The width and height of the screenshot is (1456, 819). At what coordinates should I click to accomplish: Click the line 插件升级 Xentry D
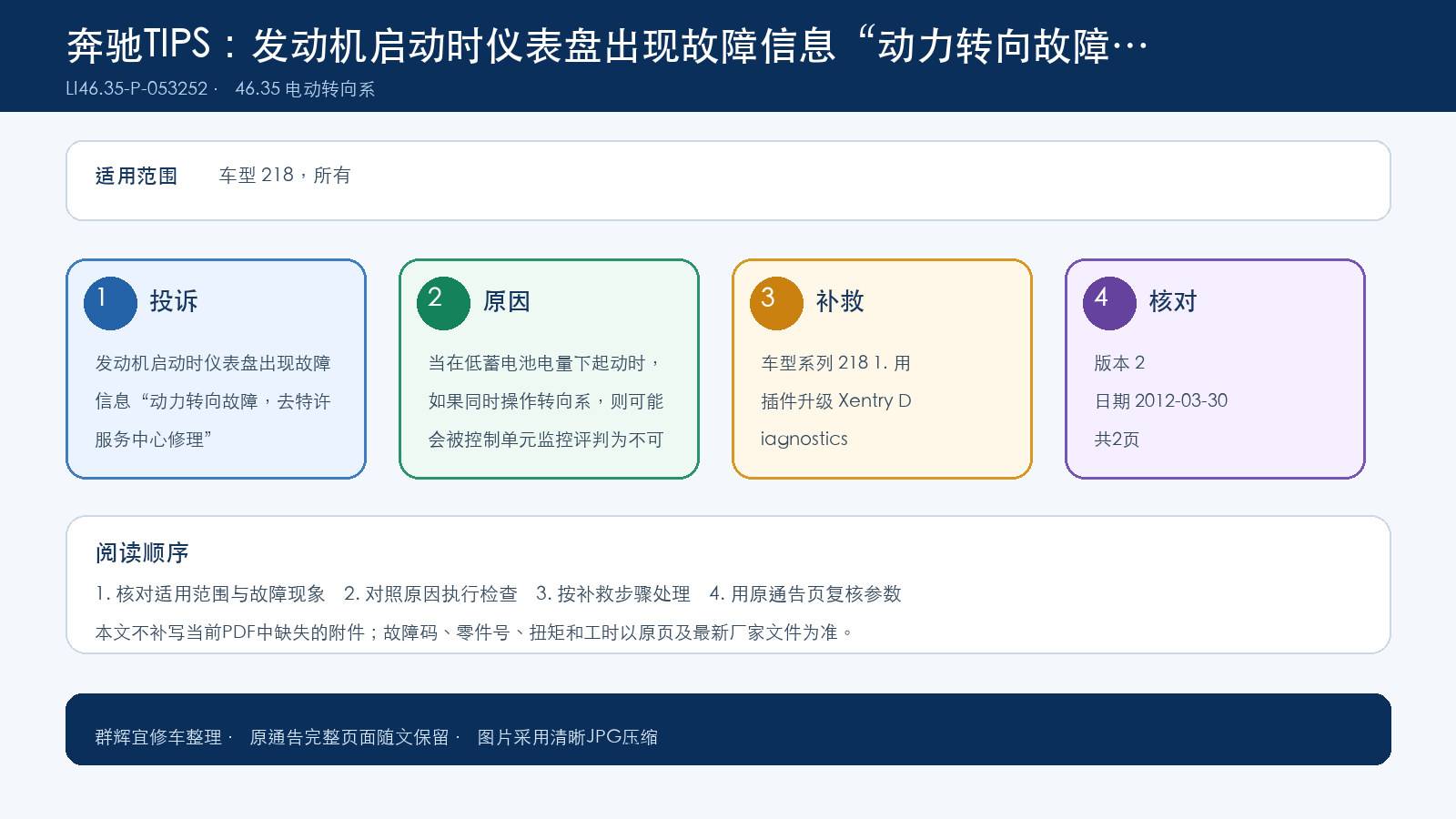836,401
